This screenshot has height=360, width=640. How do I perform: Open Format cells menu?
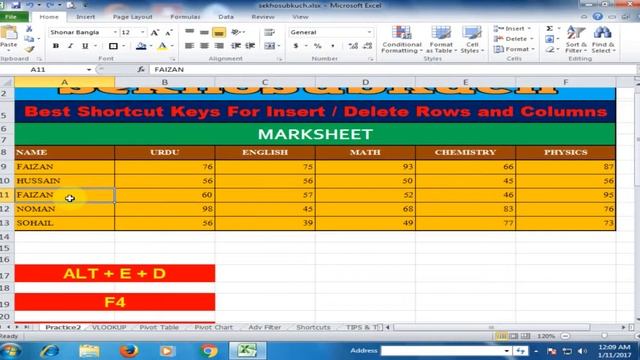(x=514, y=49)
